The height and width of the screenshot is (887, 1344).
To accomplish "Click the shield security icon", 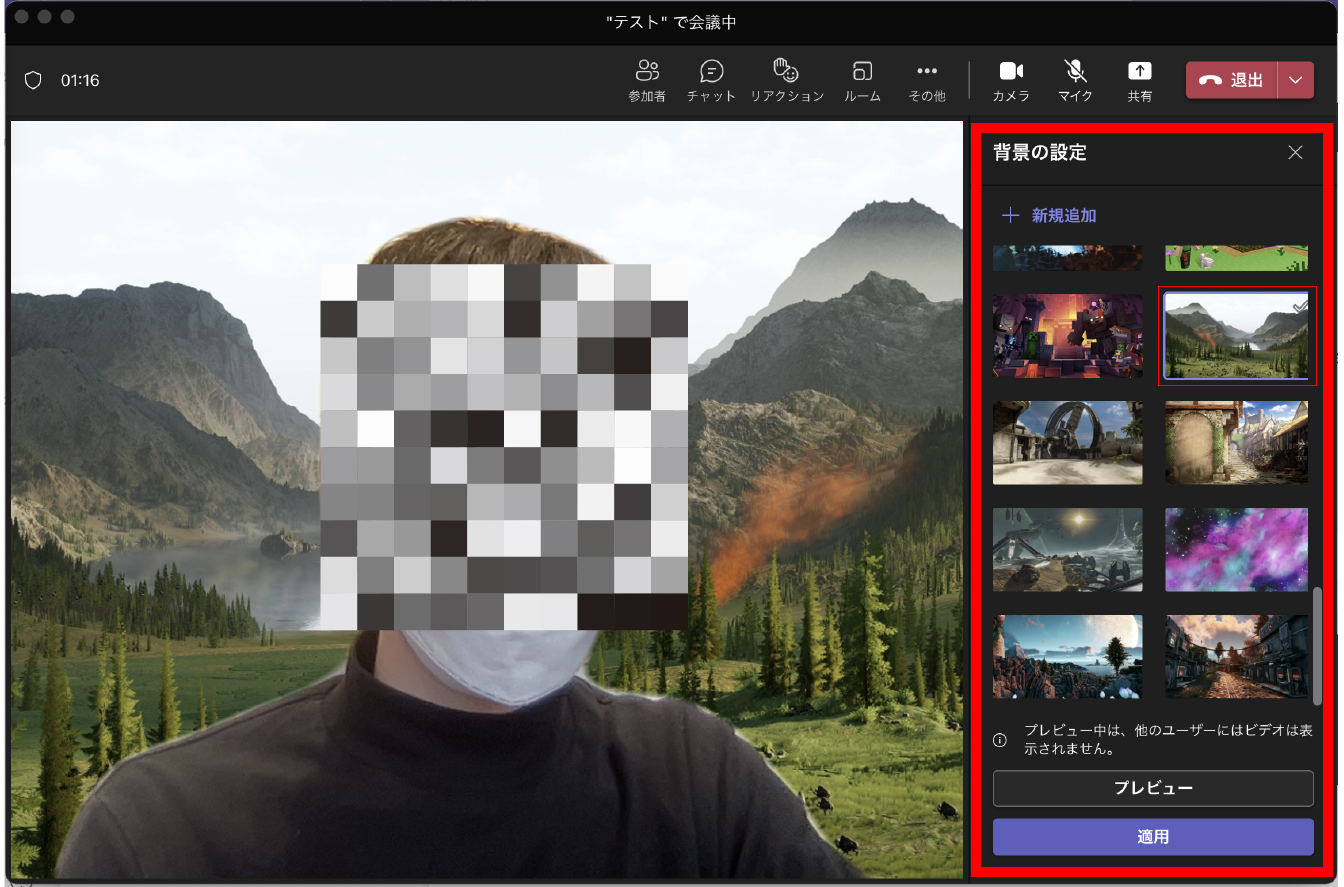I will pos(33,81).
